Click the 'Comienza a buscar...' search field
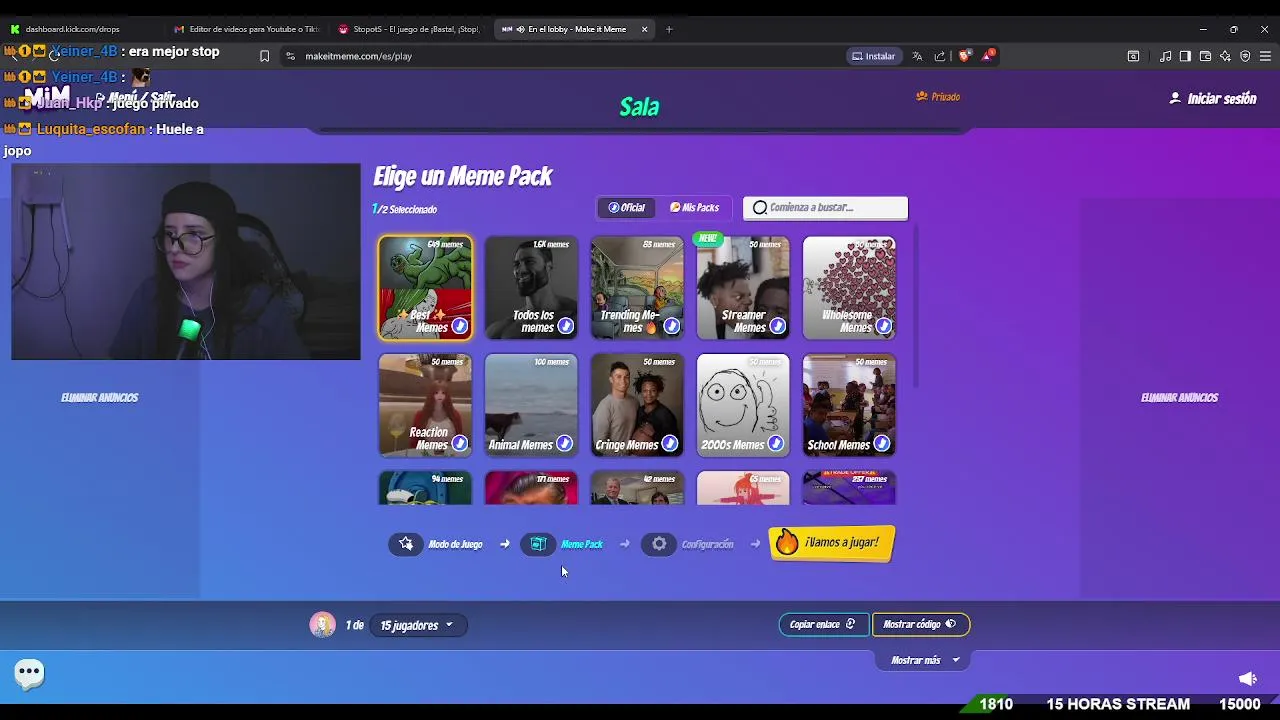 click(825, 207)
